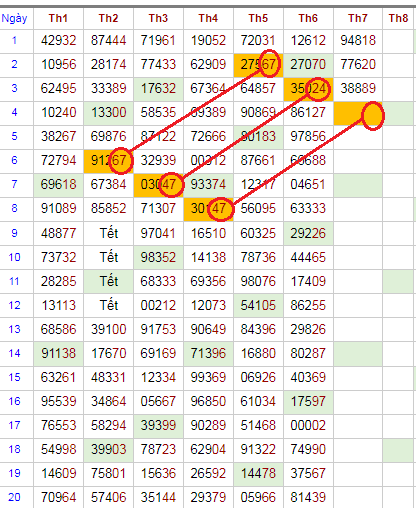Select day number 14 link
This screenshot has width=416, height=508.
coord(14,353)
